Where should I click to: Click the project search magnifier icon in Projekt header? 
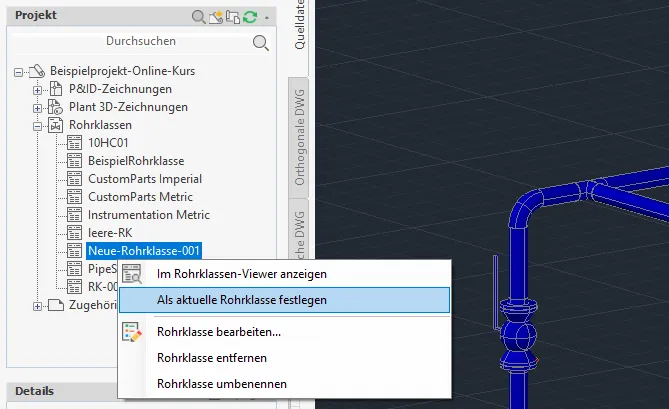(x=198, y=17)
